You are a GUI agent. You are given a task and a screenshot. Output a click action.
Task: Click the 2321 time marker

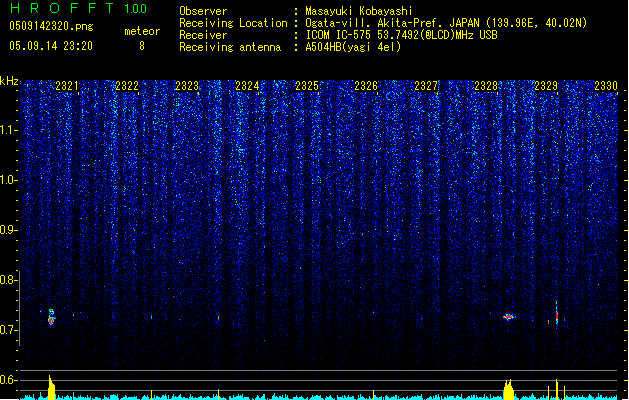(67, 86)
